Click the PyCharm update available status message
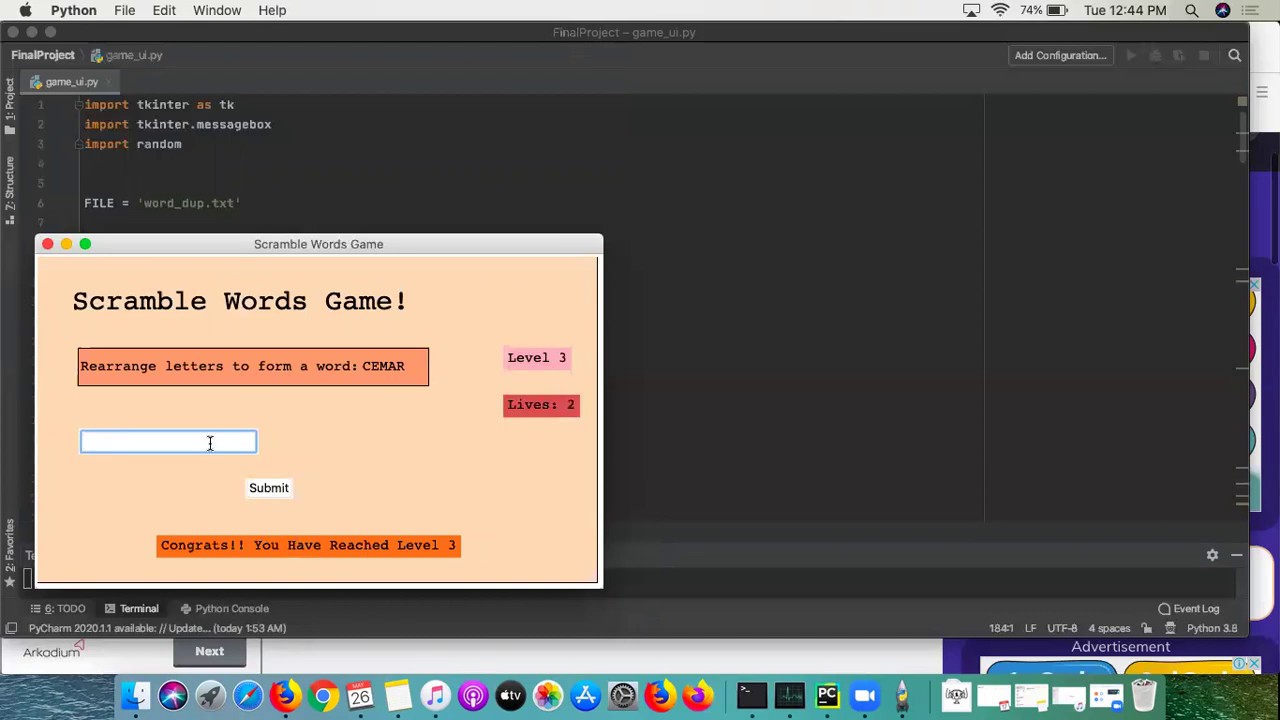 click(157, 628)
